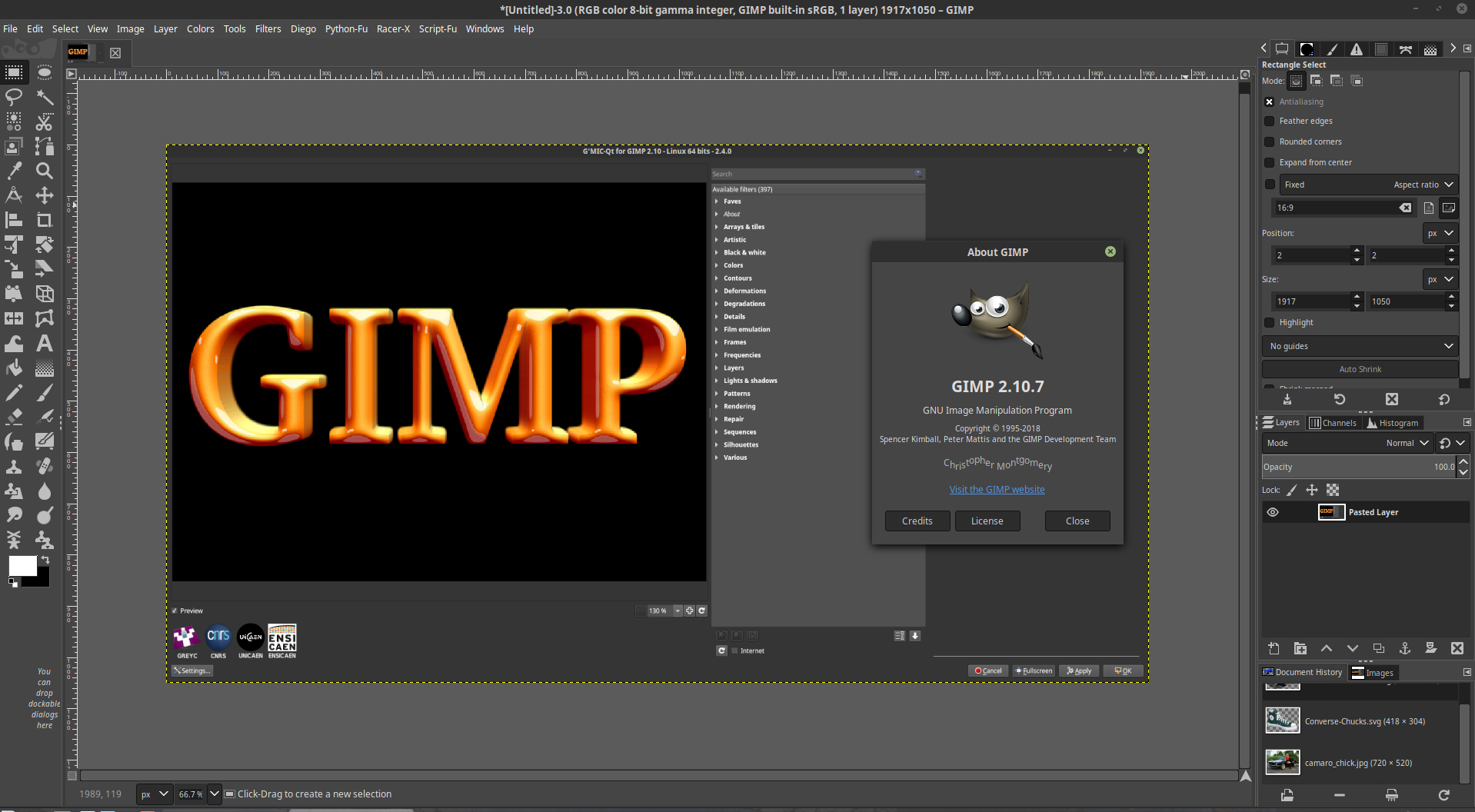Screen dimensions: 1475x812
Task: Toggle lock pixels brush icon
Action: coord(1292,490)
